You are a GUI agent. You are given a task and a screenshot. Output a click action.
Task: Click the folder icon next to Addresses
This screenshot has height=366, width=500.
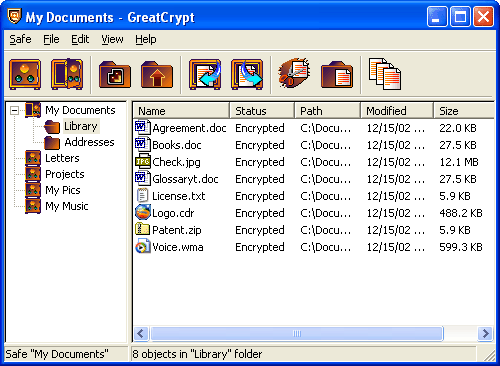(52, 143)
